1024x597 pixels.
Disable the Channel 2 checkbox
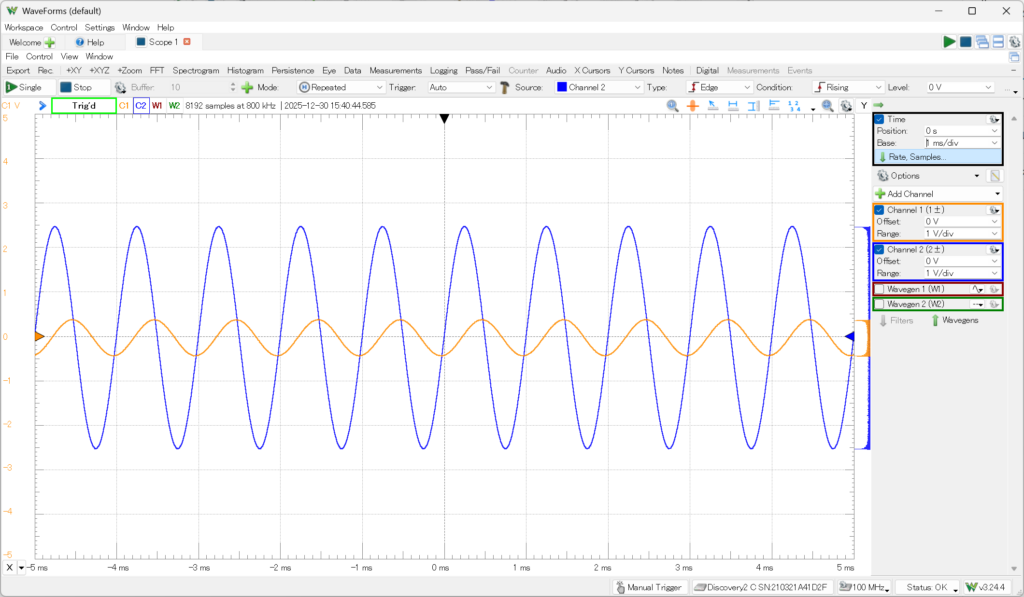click(x=880, y=249)
